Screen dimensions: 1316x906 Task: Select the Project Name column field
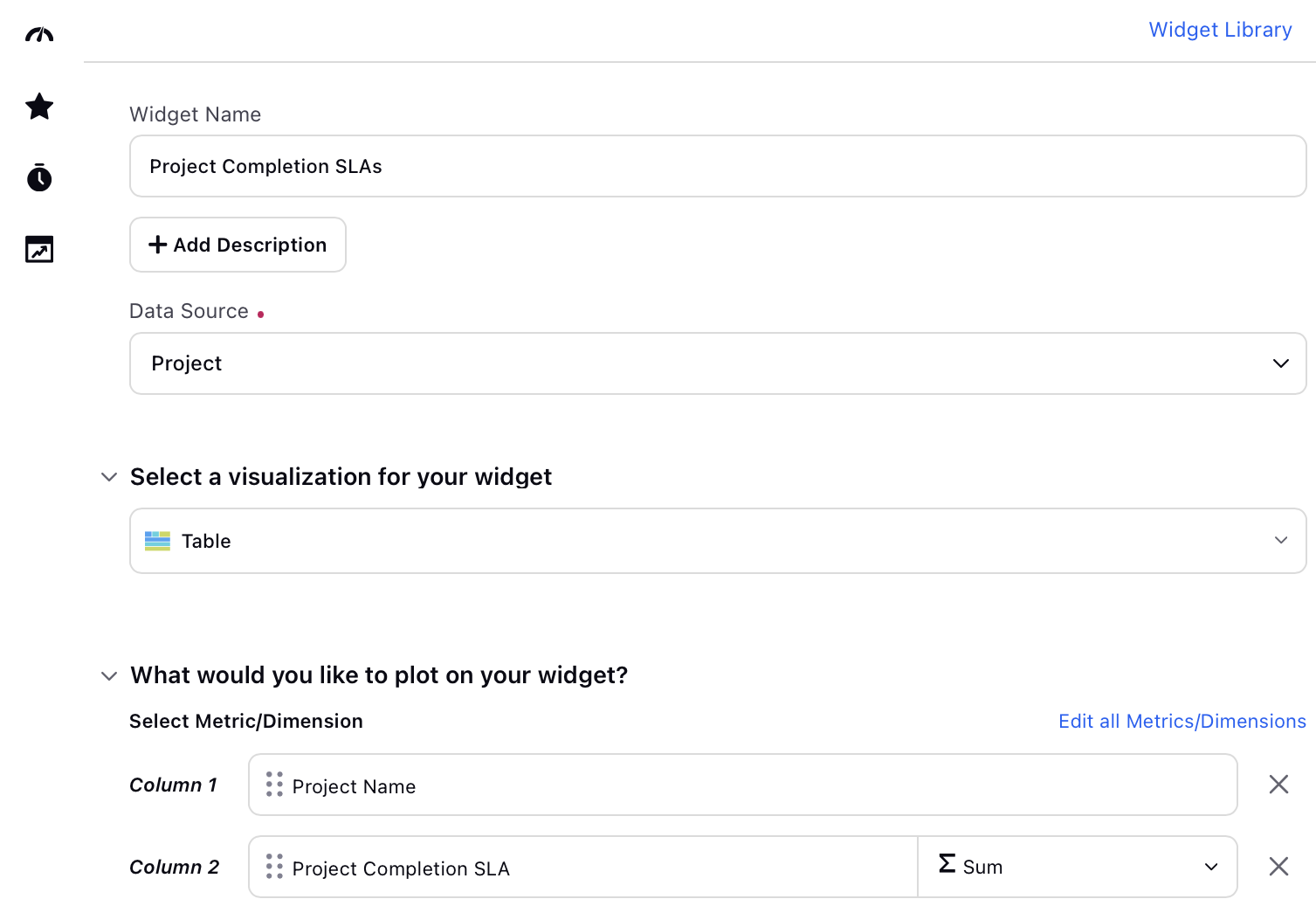[743, 785]
